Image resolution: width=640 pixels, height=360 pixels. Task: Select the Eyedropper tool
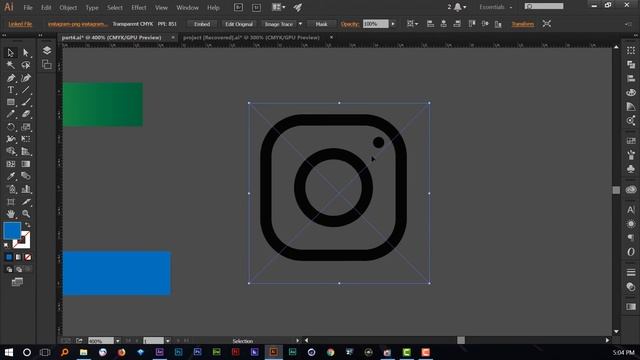(x=11, y=176)
